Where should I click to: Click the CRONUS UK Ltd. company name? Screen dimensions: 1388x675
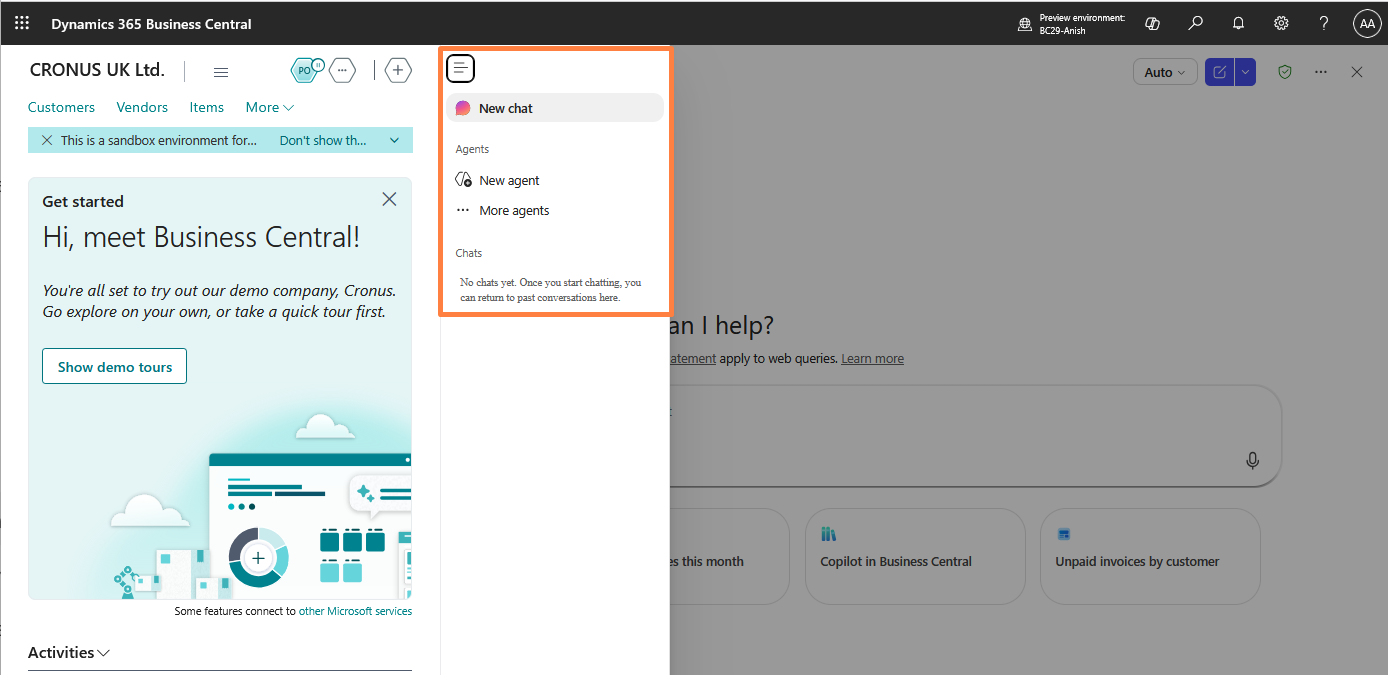point(97,70)
